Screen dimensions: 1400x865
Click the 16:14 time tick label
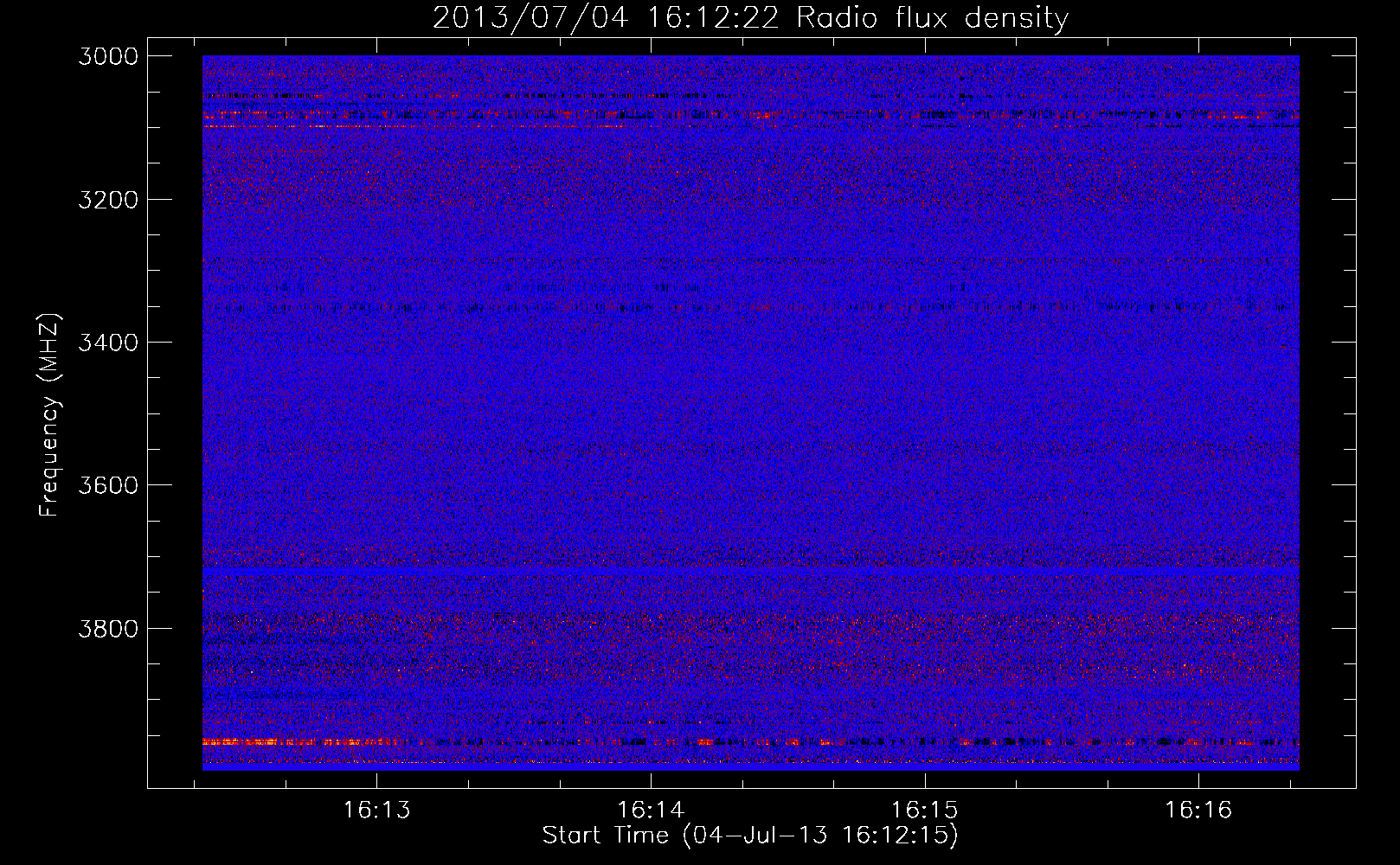pos(651,811)
